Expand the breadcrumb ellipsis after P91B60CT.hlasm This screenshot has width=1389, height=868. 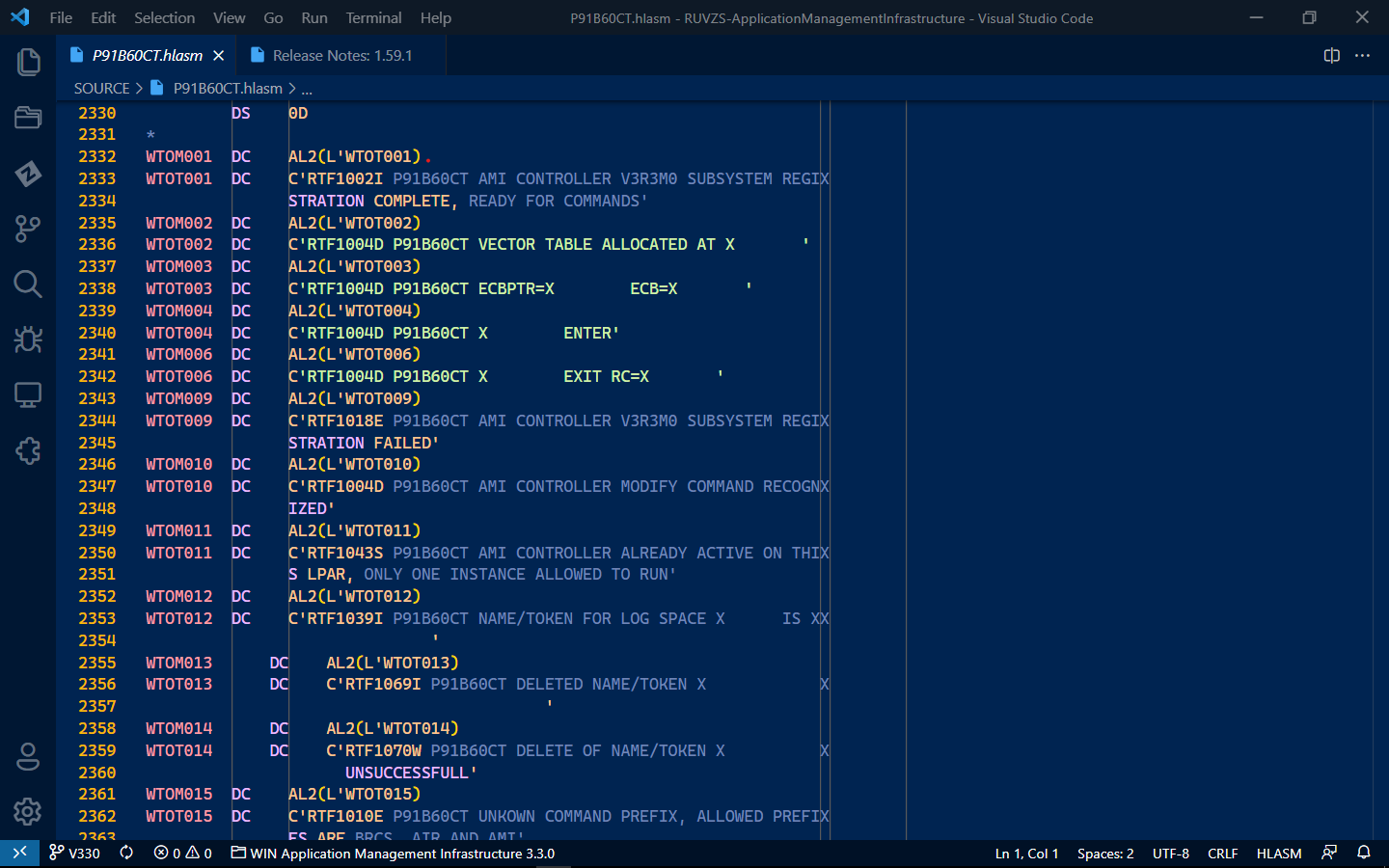click(x=307, y=88)
